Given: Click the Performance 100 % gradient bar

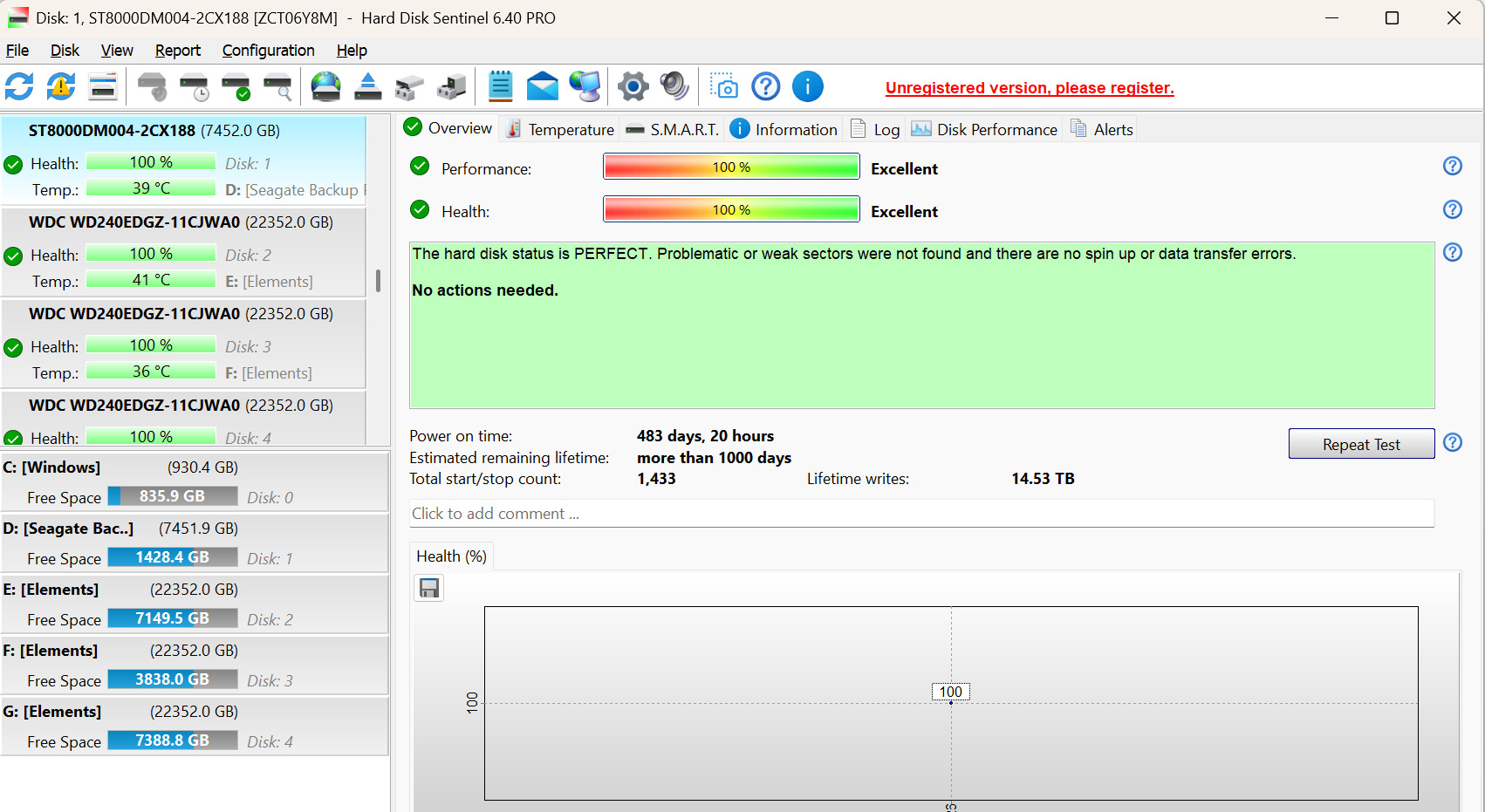Looking at the screenshot, I should [x=731, y=167].
